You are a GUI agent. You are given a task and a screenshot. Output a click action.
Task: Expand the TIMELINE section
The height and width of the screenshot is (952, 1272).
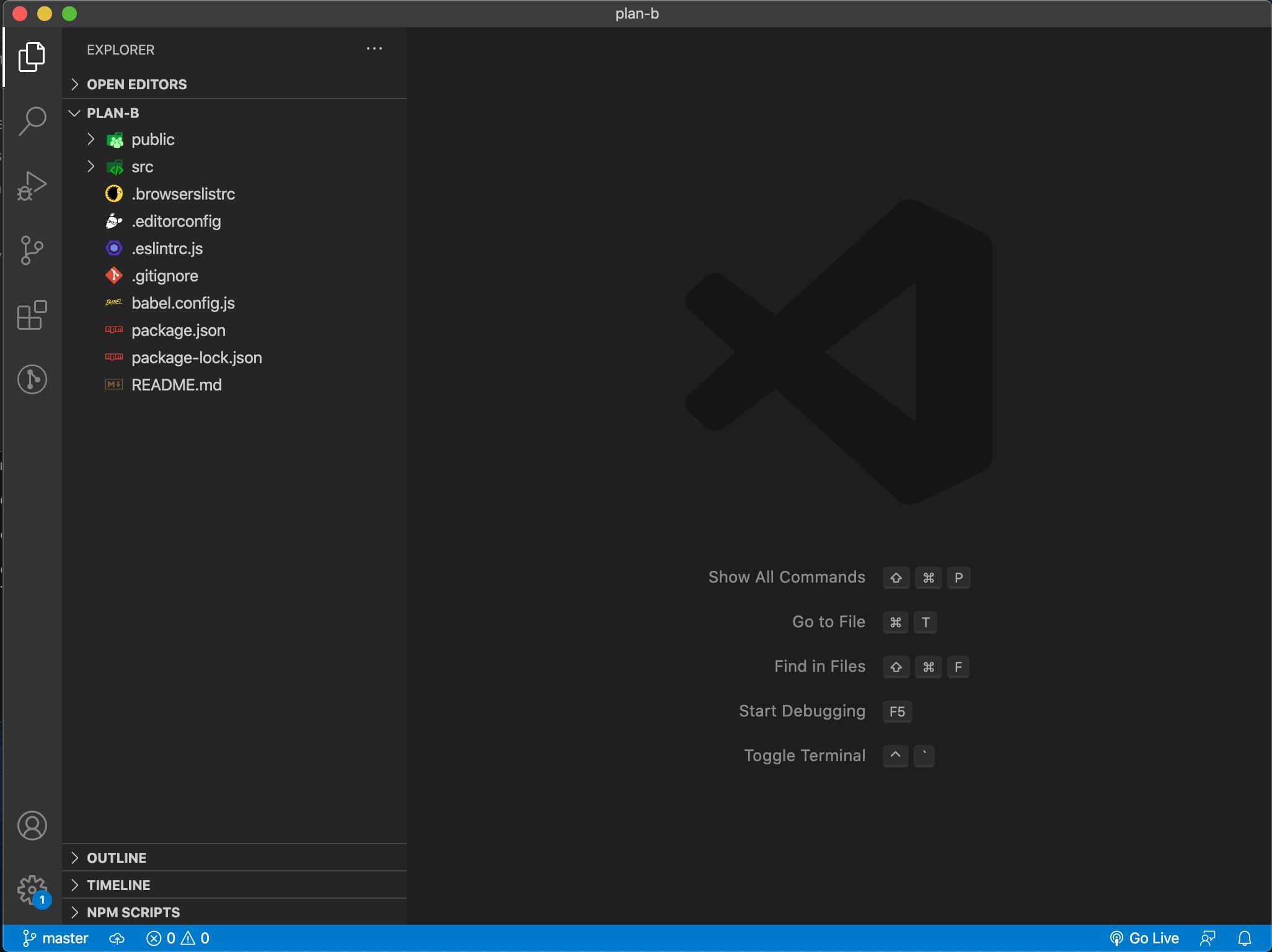(234, 885)
